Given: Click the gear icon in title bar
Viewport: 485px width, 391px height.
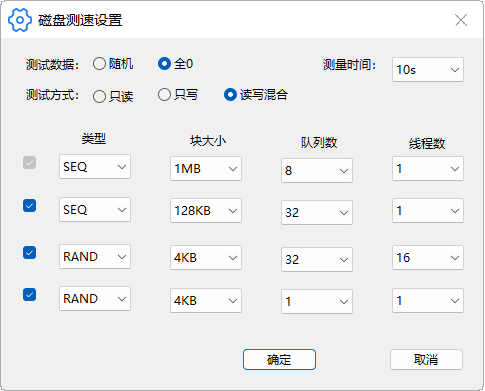Looking at the screenshot, I should (20, 20).
